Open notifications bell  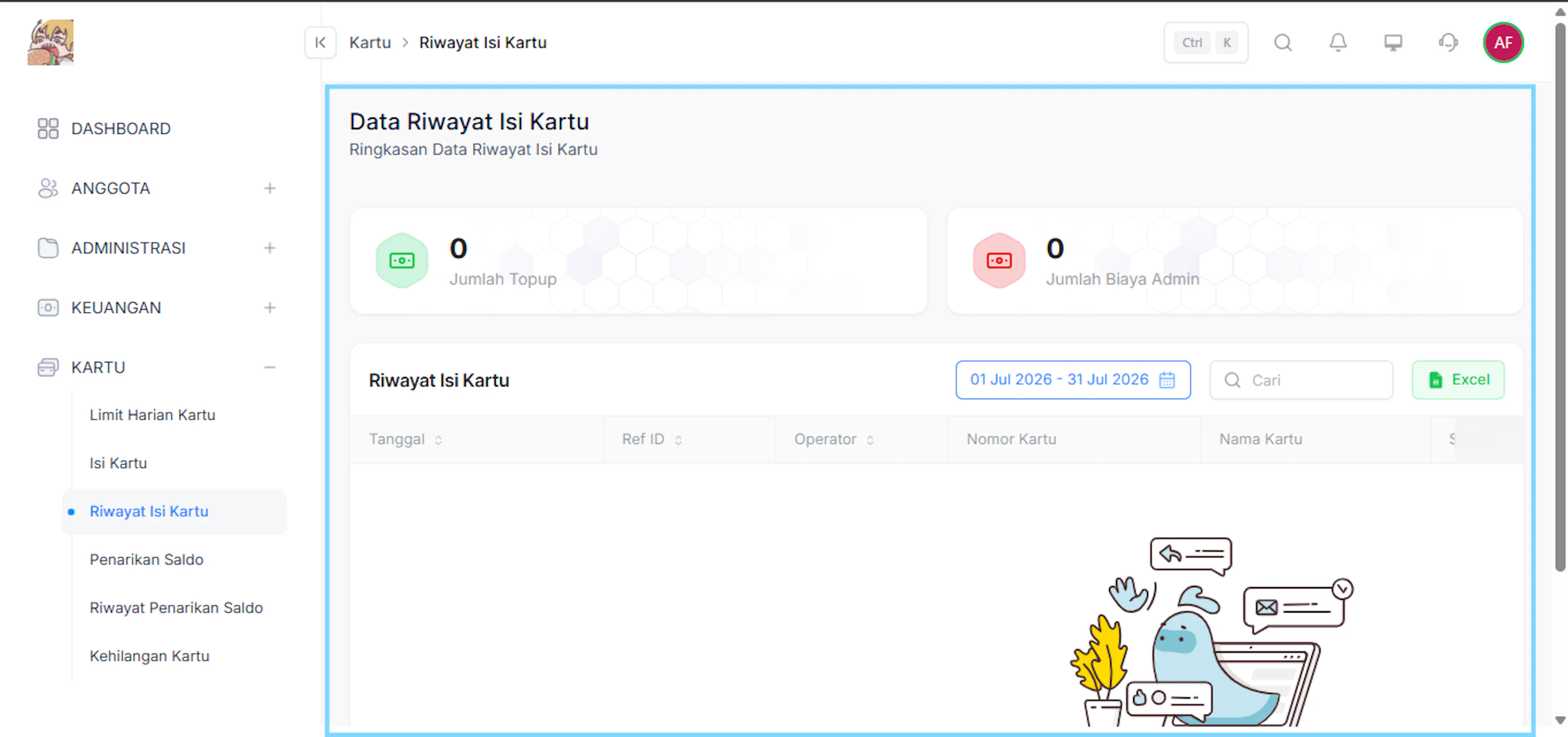pyautogui.click(x=1338, y=42)
